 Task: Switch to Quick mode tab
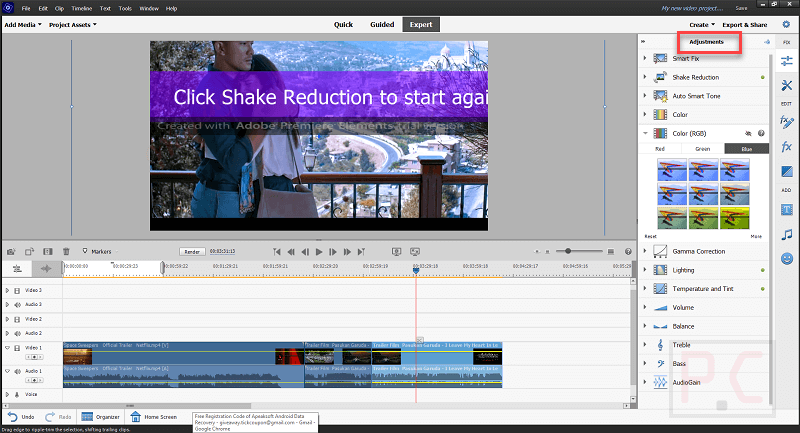(x=343, y=24)
